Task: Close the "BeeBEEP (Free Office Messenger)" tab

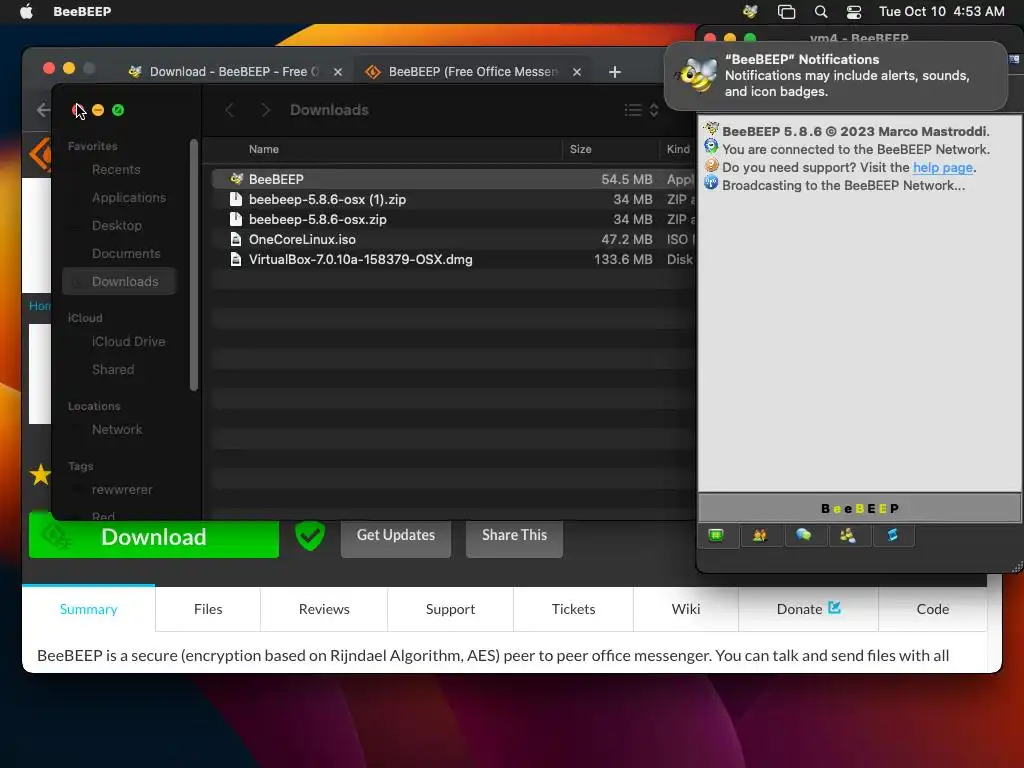Action: point(577,72)
